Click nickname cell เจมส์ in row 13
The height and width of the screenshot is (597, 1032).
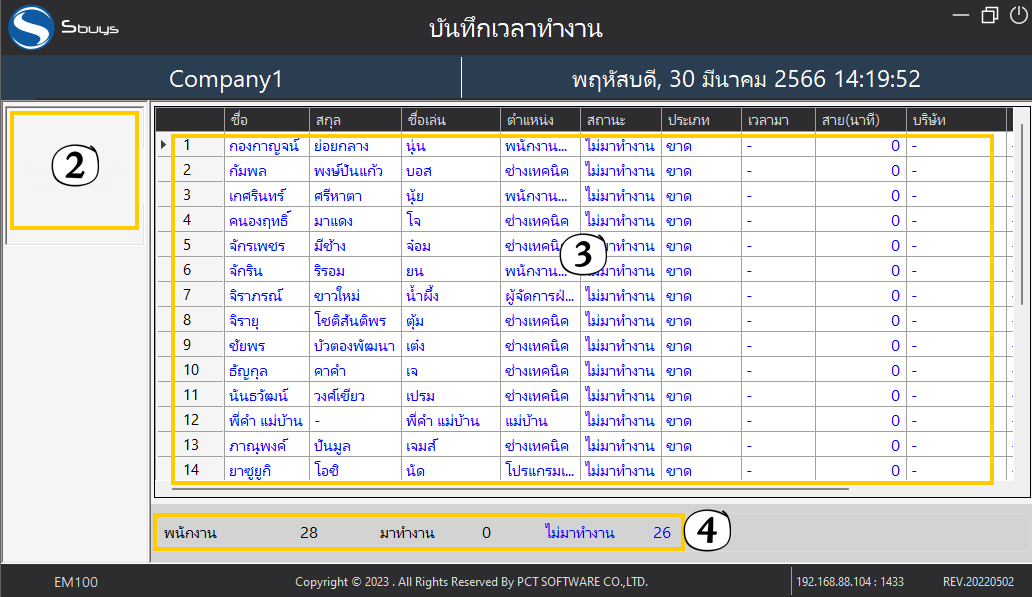pos(424,445)
